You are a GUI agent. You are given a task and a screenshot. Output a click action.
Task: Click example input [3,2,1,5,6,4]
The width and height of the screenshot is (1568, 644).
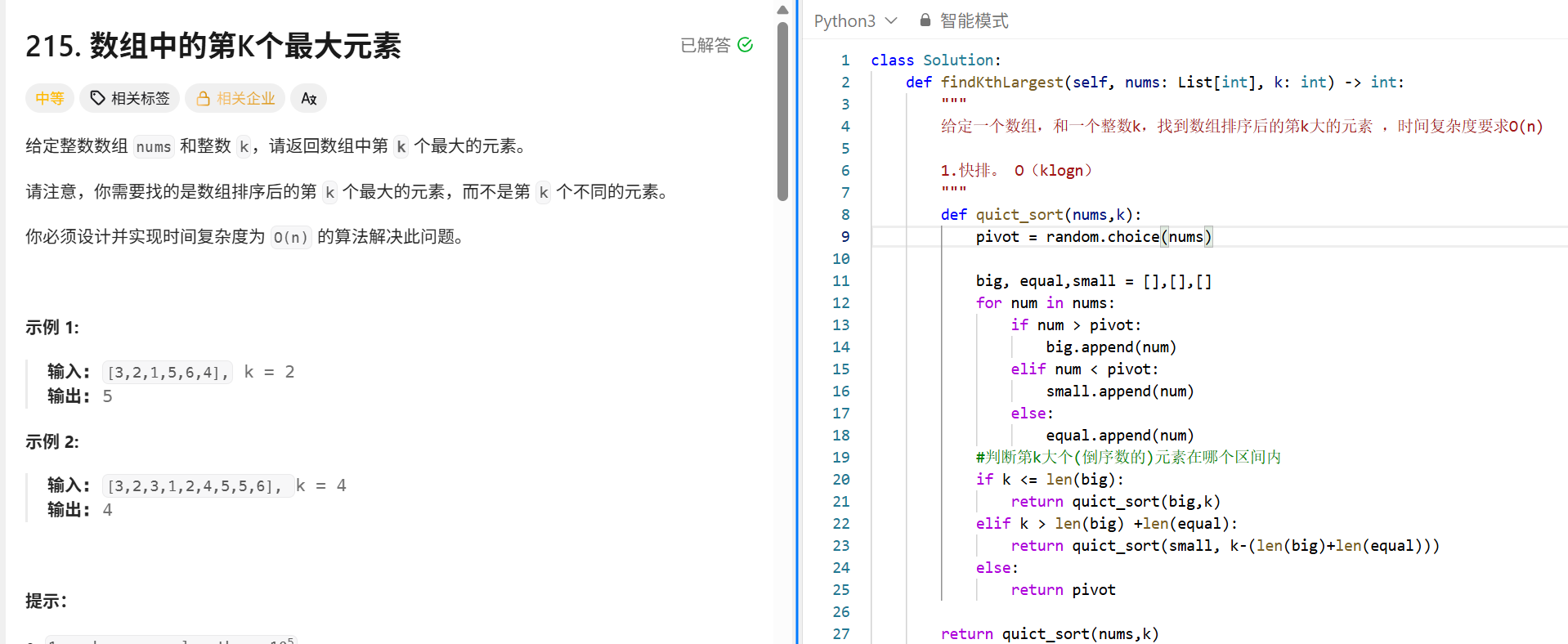tap(168, 372)
